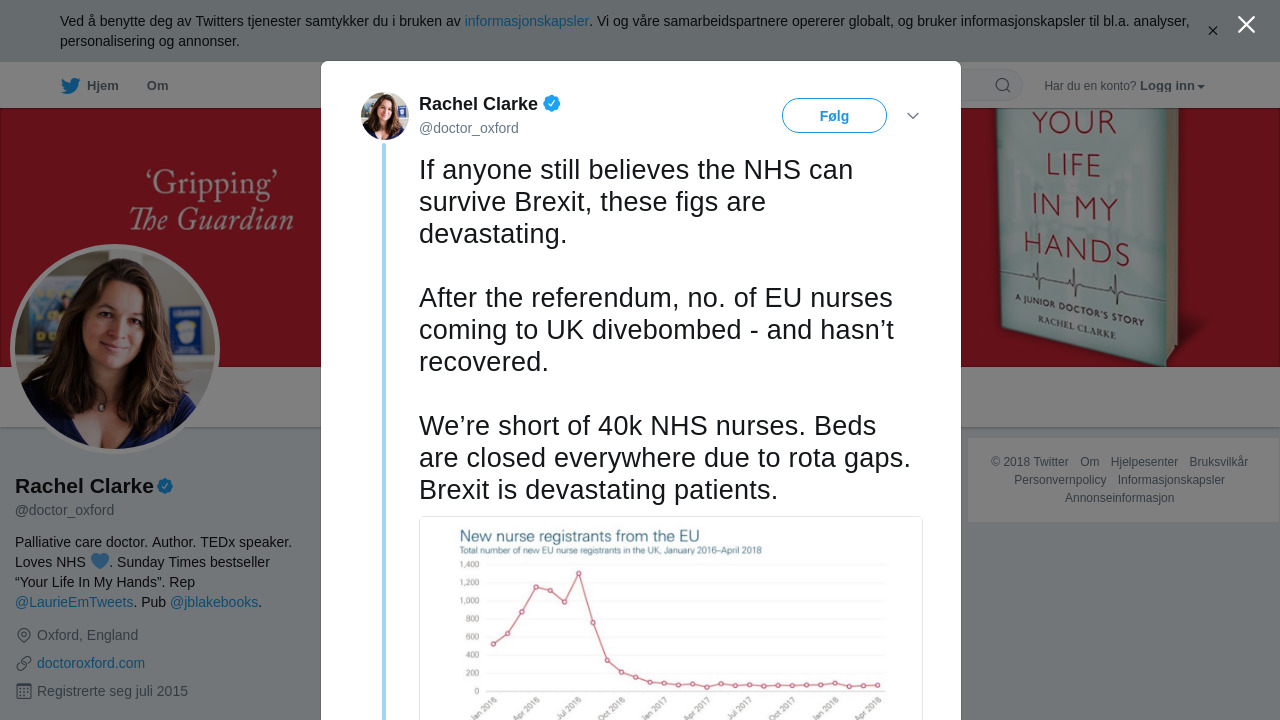Click the Twitter bird Hjem icon
1280x720 pixels.
70,86
